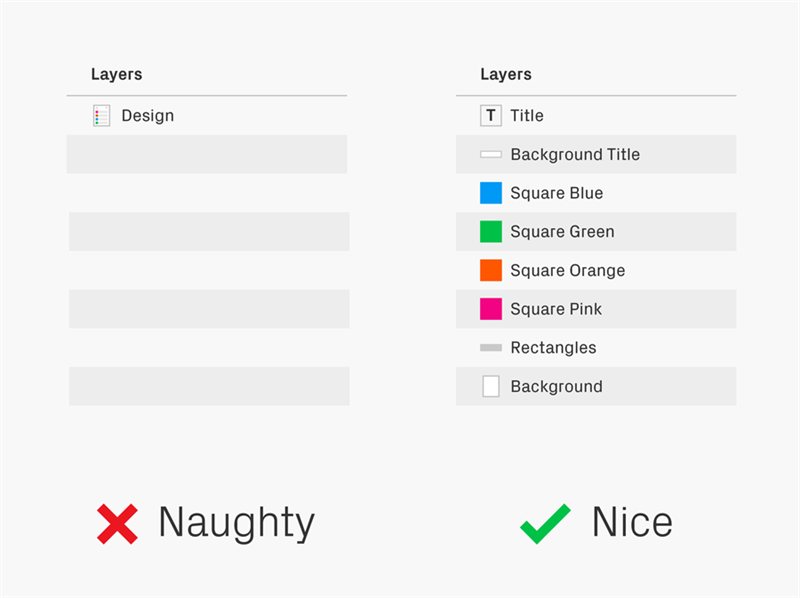Screen dimensions: 800x598
Task: Select the Design layer name
Action: (x=147, y=116)
